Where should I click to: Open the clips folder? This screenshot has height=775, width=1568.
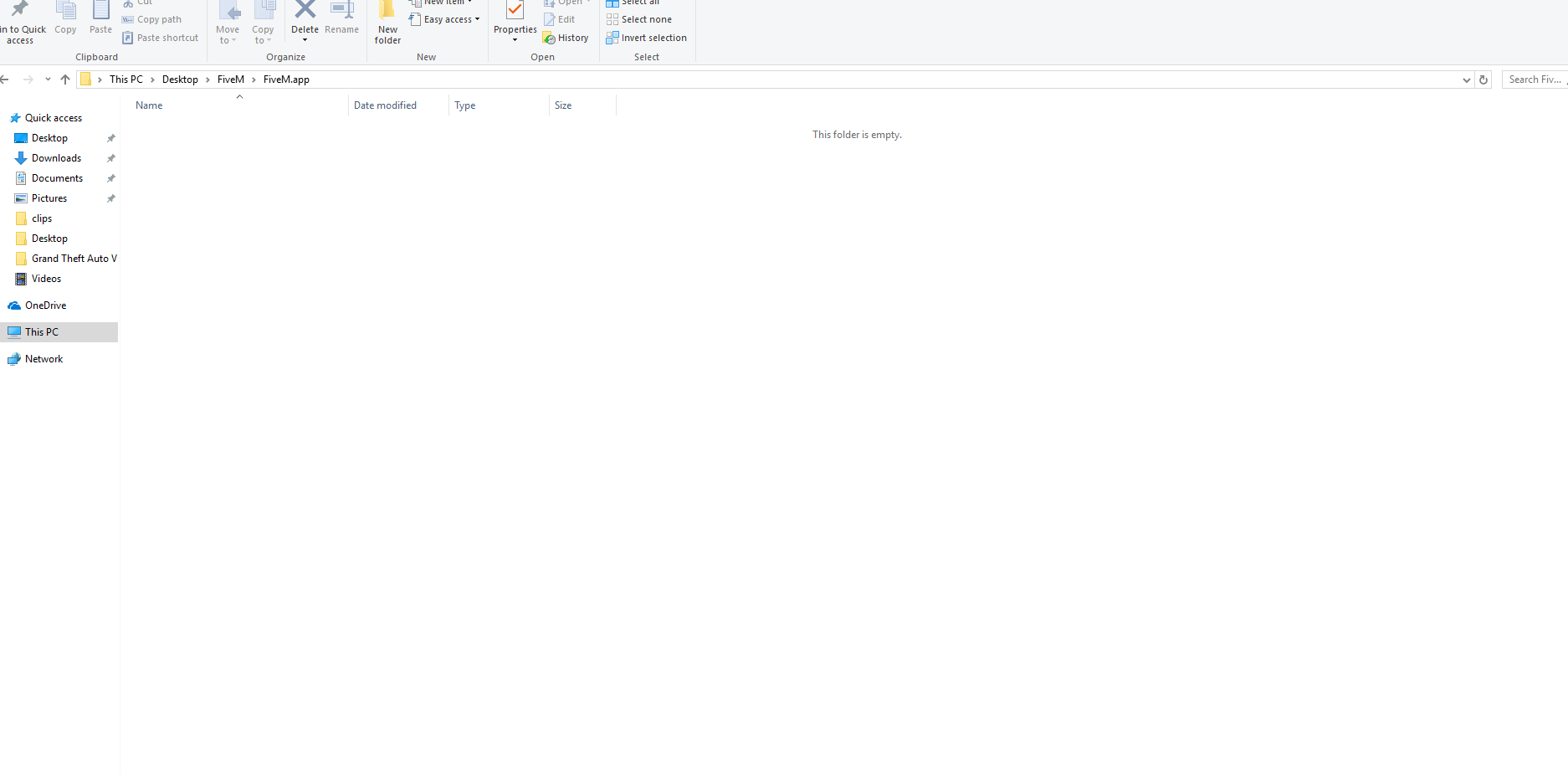[x=42, y=218]
